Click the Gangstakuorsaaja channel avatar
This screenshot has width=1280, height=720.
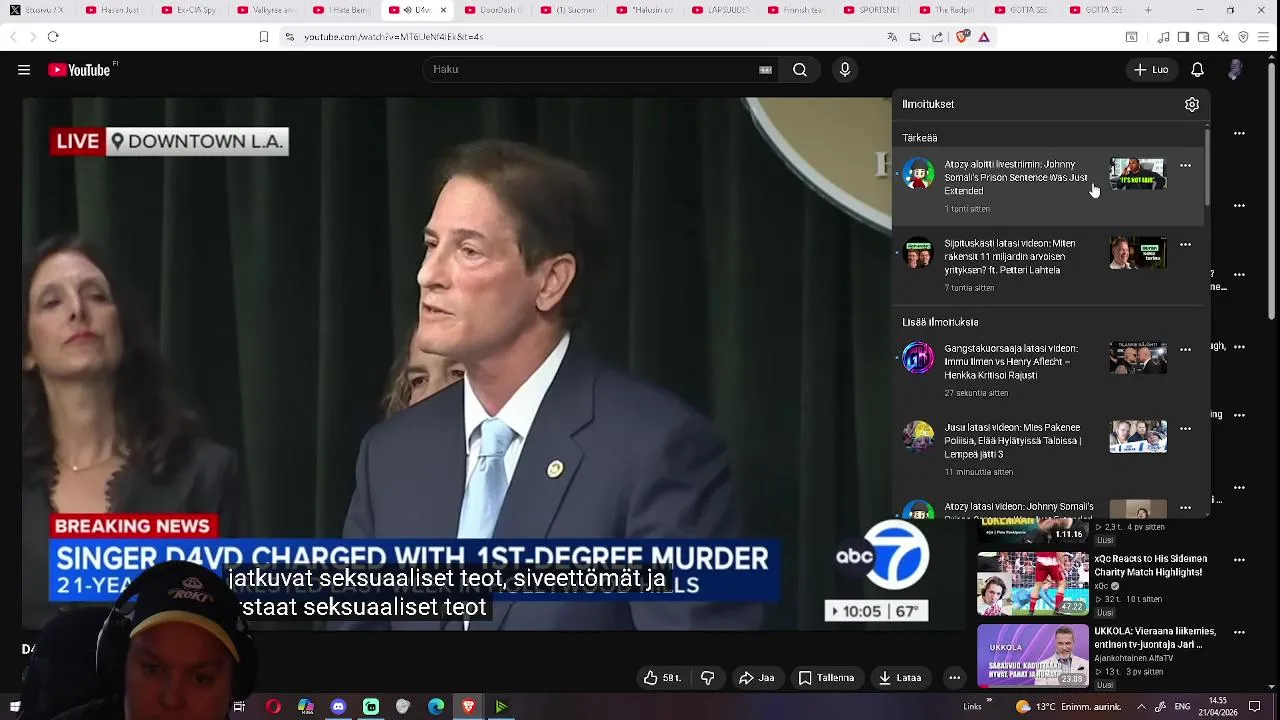pyautogui.click(x=918, y=358)
